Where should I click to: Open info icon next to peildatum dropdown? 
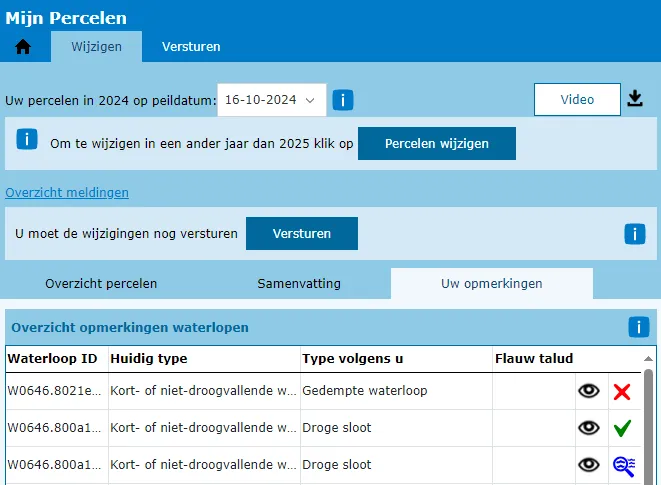click(x=343, y=100)
